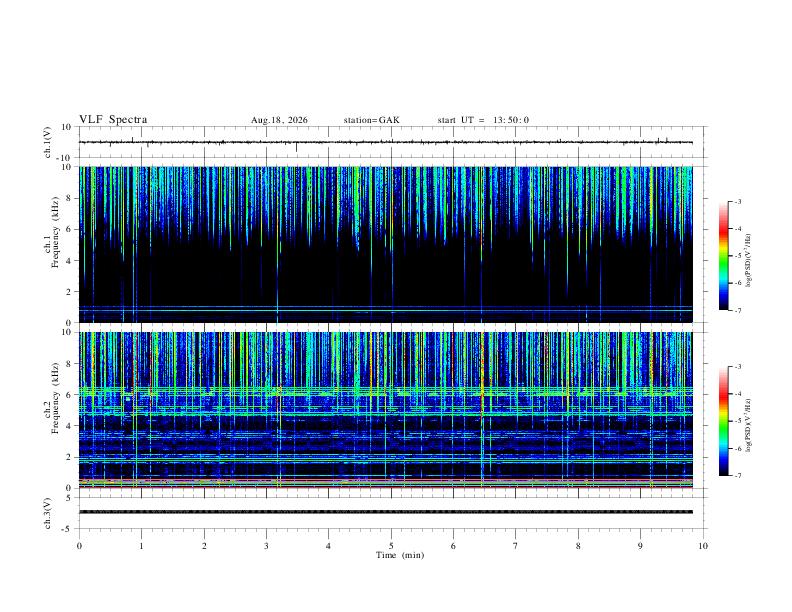Click the start UT 13:50:0 label
This screenshot has height=612, width=792.
pyautogui.click(x=483, y=120)
